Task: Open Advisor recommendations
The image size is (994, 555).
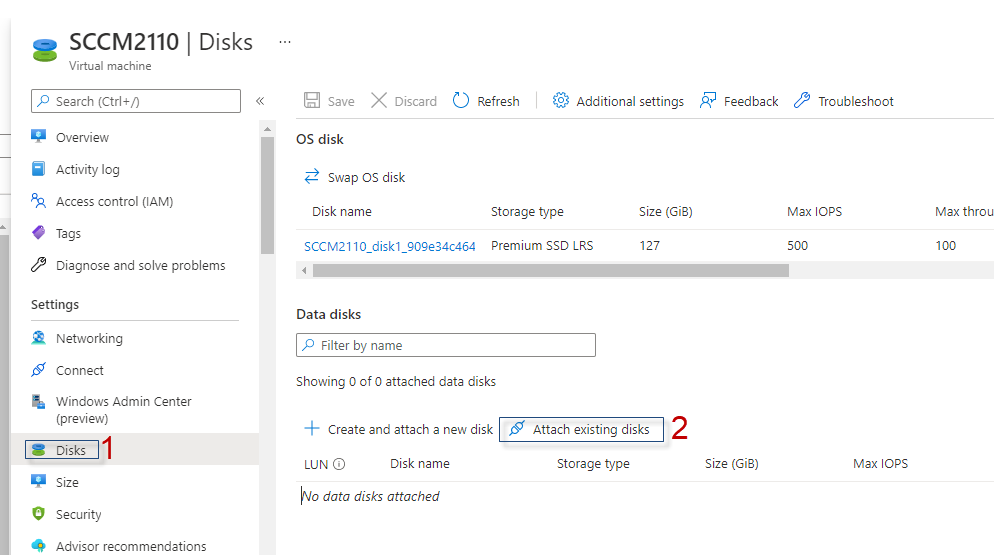Action: (x=131, y=546)
